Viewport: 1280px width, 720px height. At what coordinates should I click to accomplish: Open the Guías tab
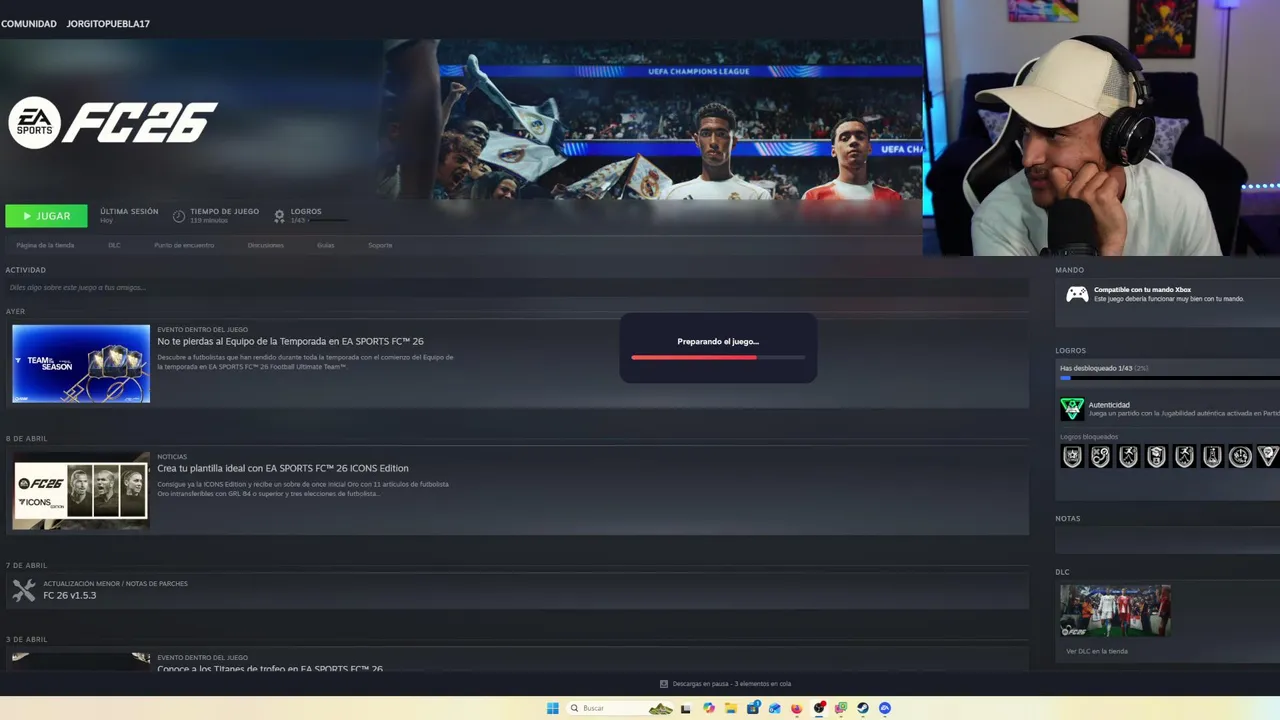pyautogui.click(x=326, y=245)
